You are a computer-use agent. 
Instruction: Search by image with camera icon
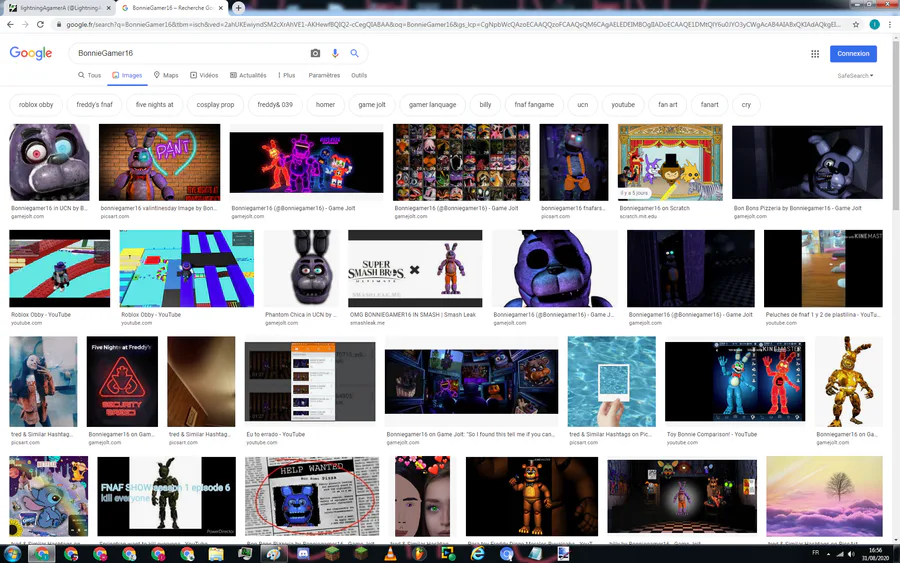click(x=315, y=53)
